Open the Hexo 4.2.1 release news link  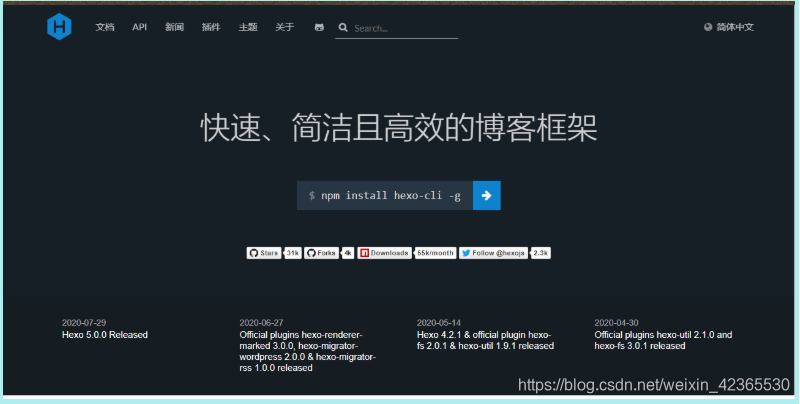tap(484, 340)
